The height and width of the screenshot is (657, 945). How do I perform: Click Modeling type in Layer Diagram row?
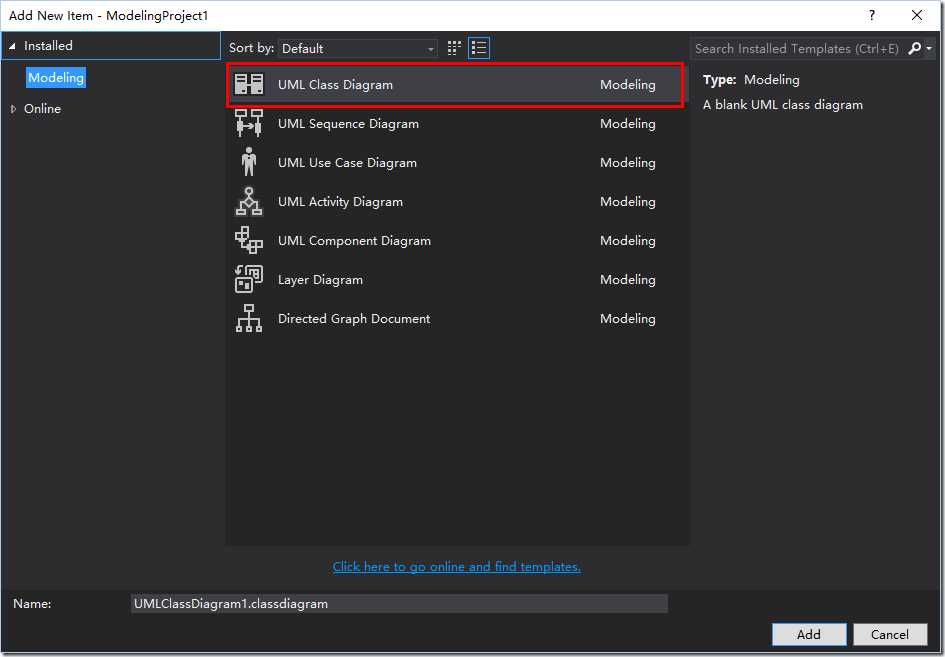tap(627, 280)
